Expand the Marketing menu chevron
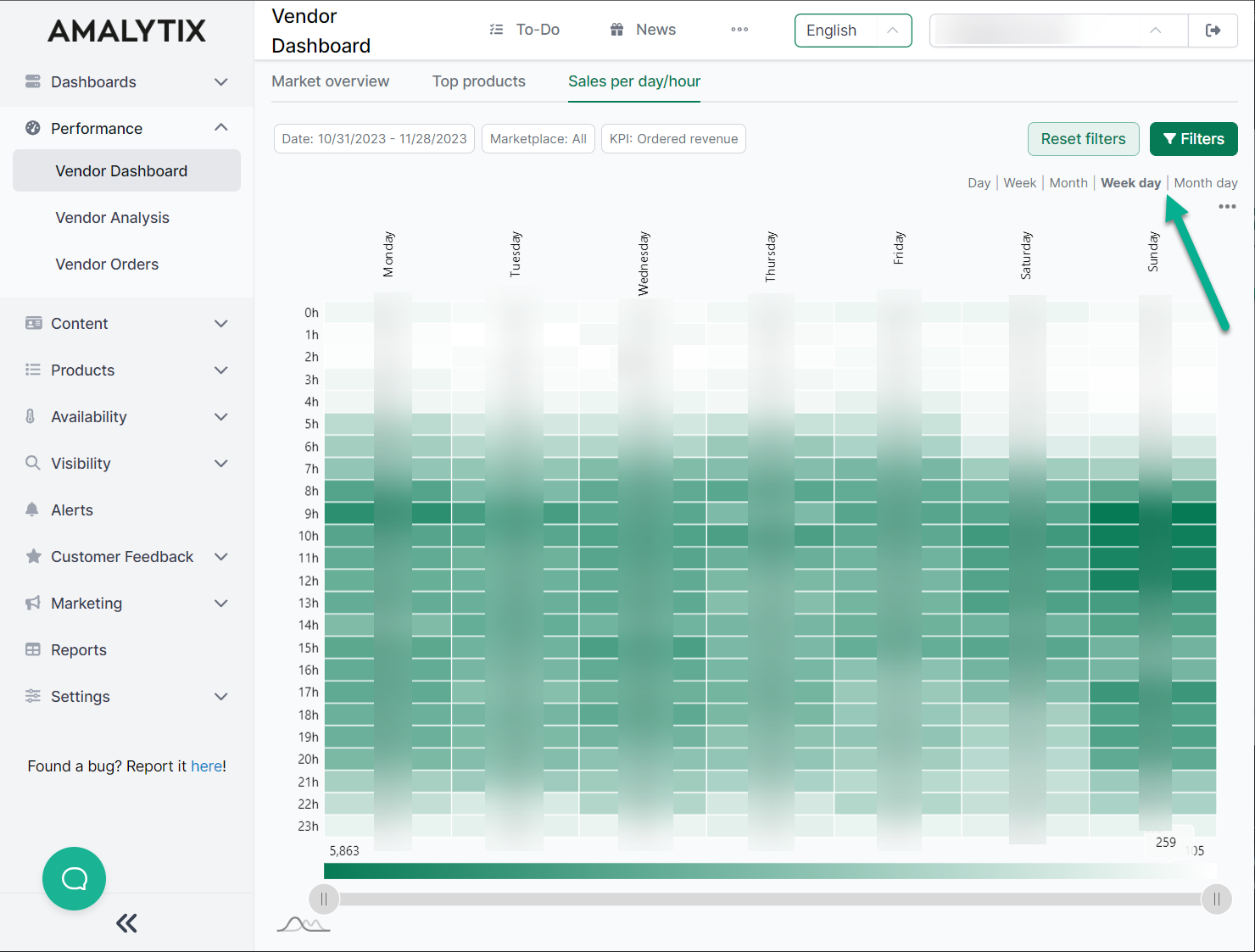This screenshot has width=1255, height=952. [x=221, y=604]
